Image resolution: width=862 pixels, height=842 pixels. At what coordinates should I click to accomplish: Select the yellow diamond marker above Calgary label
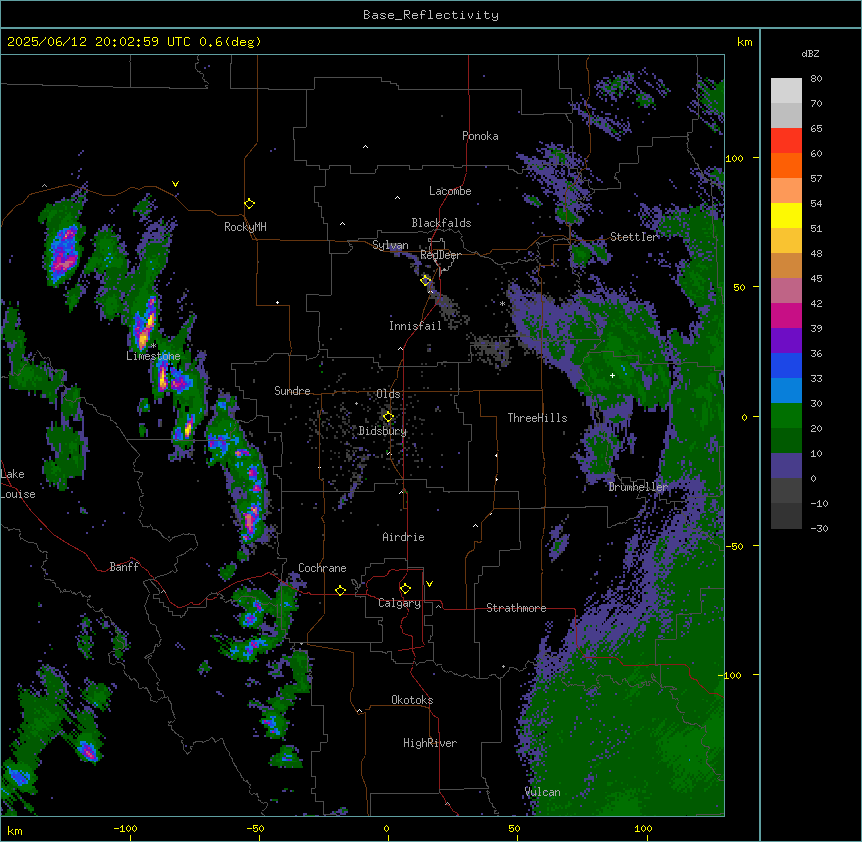(405, 589)
